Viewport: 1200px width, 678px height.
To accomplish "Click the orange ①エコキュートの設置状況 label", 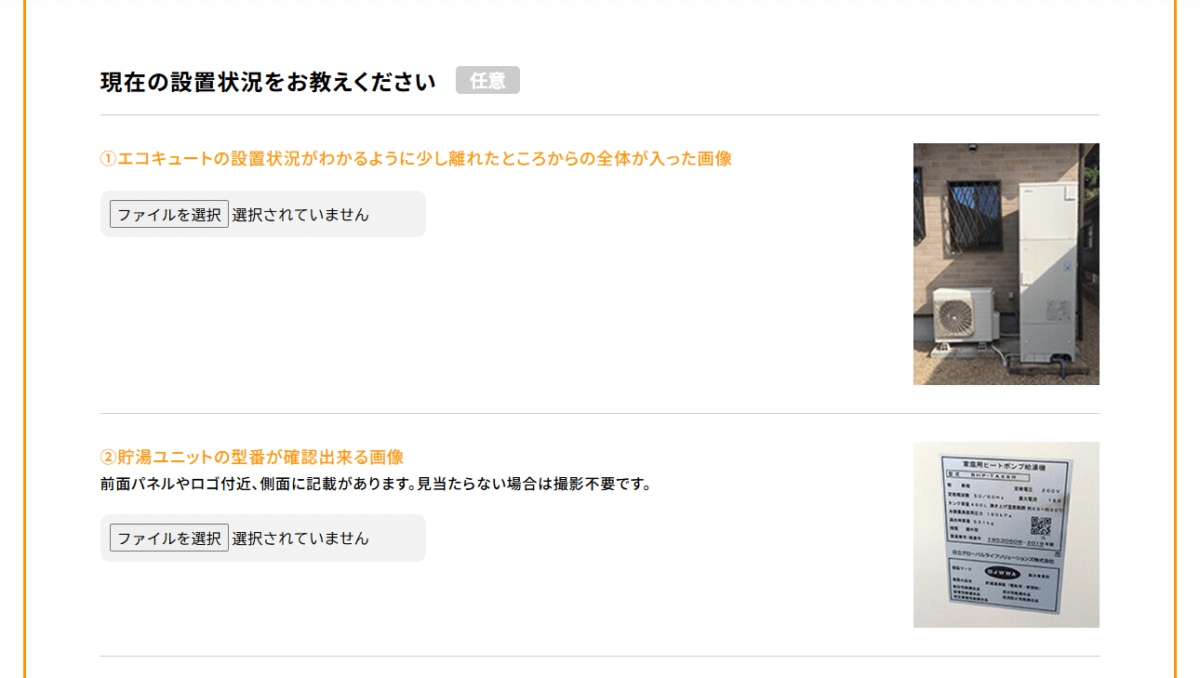I will click(x=416, y=158).
